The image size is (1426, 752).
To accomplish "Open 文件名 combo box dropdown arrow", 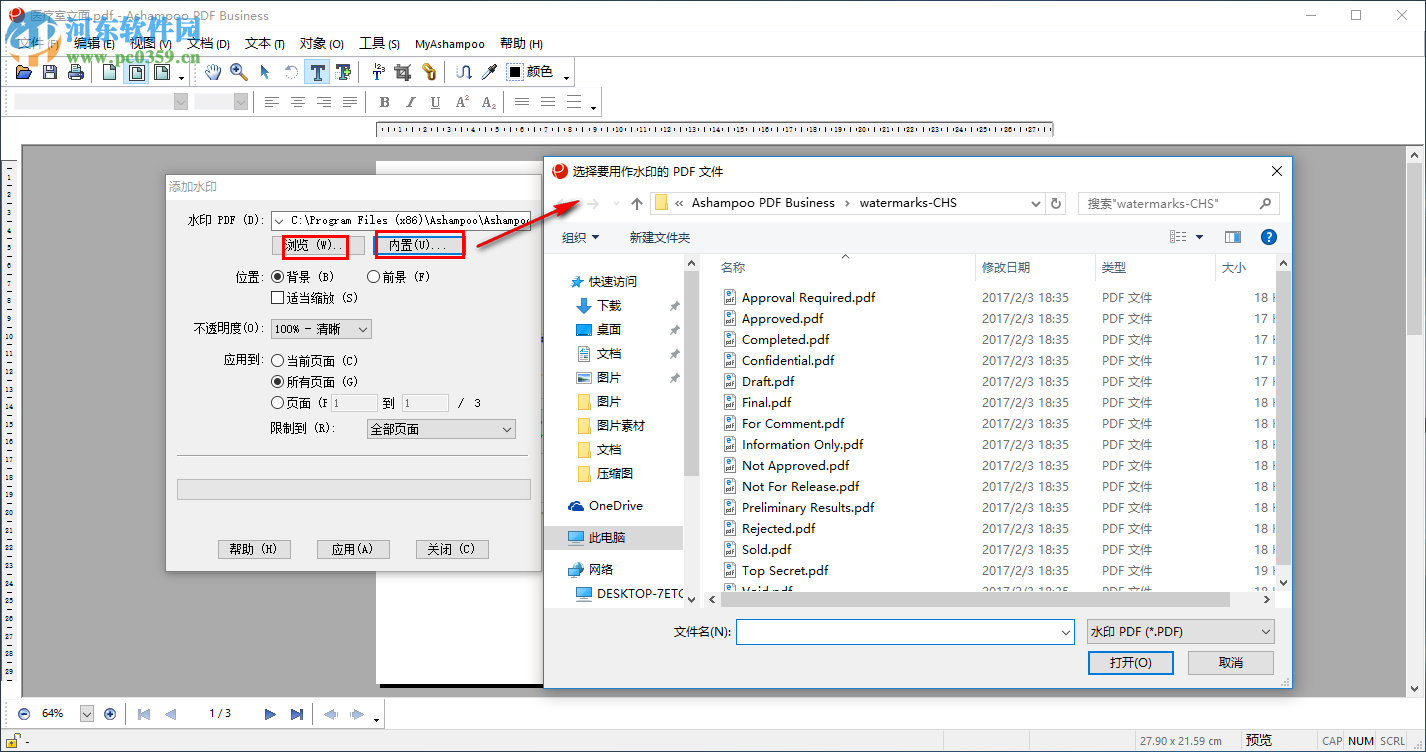I will pos(1065,632).
